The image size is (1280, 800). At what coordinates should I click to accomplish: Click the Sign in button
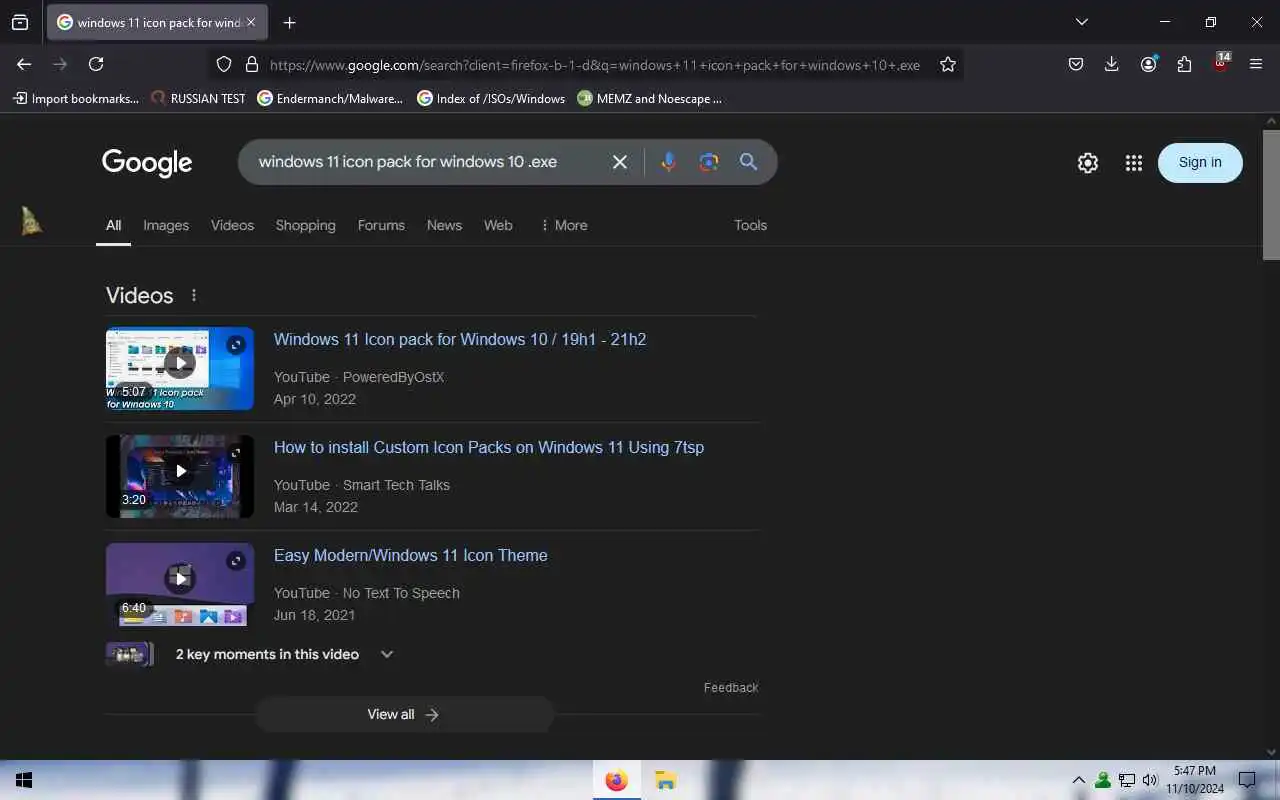[1200, 163]
